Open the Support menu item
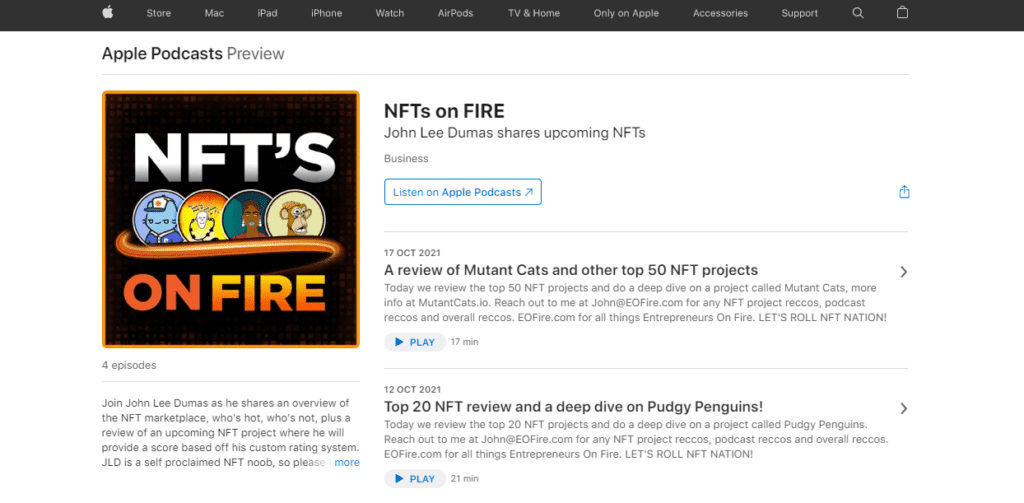The height and width of the screenshot is (503, 1024). point(799,13)
